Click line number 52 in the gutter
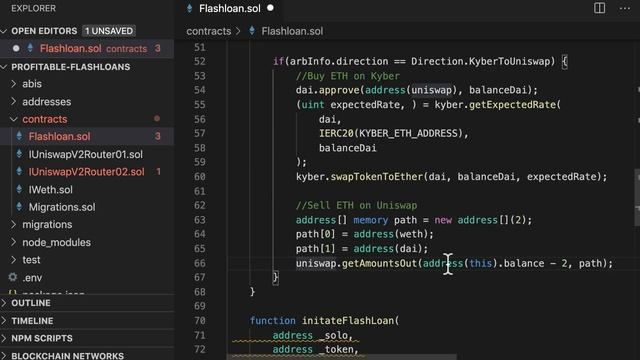Viewport: 640px width, 360px height. click(x=200, y=62)
